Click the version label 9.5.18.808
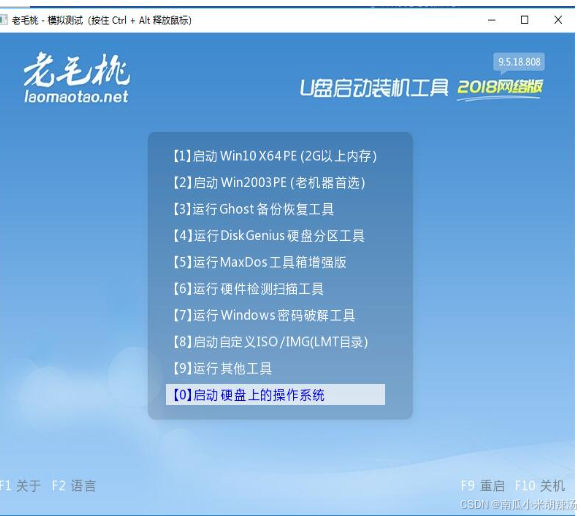581x516 pixels. (519, 62)
